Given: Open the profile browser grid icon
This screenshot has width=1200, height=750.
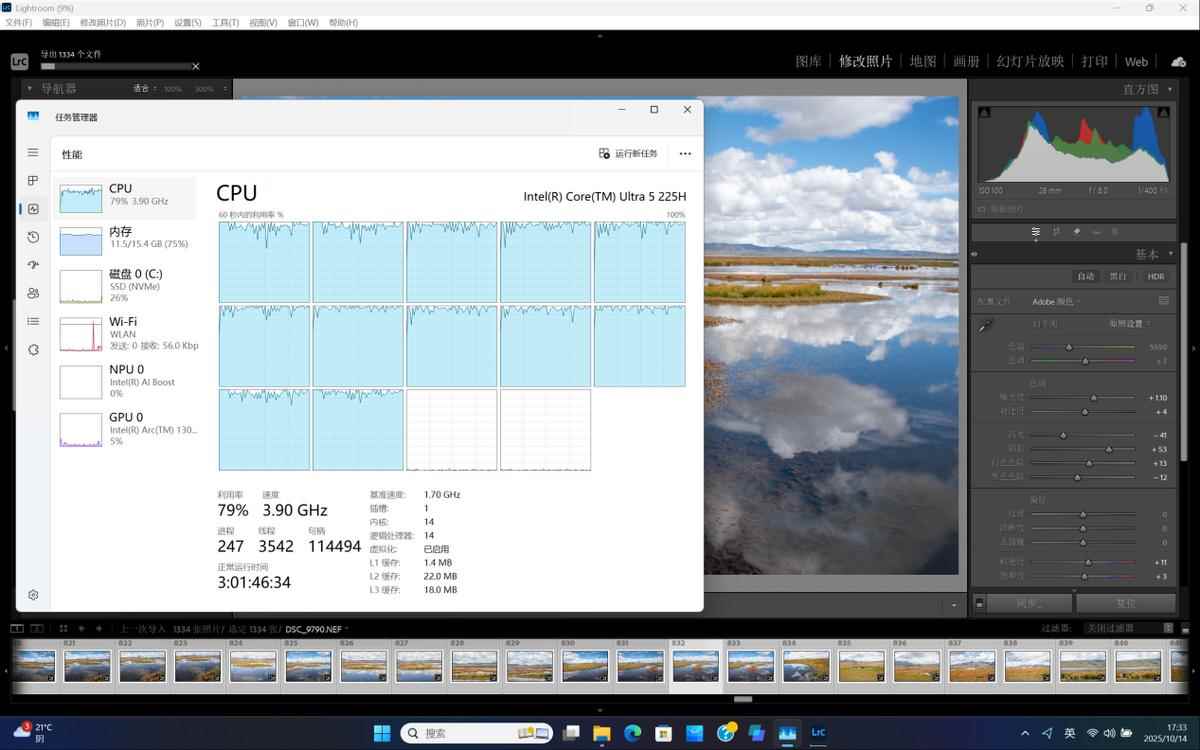Looking at the screenshot, I should point(1164,301).
